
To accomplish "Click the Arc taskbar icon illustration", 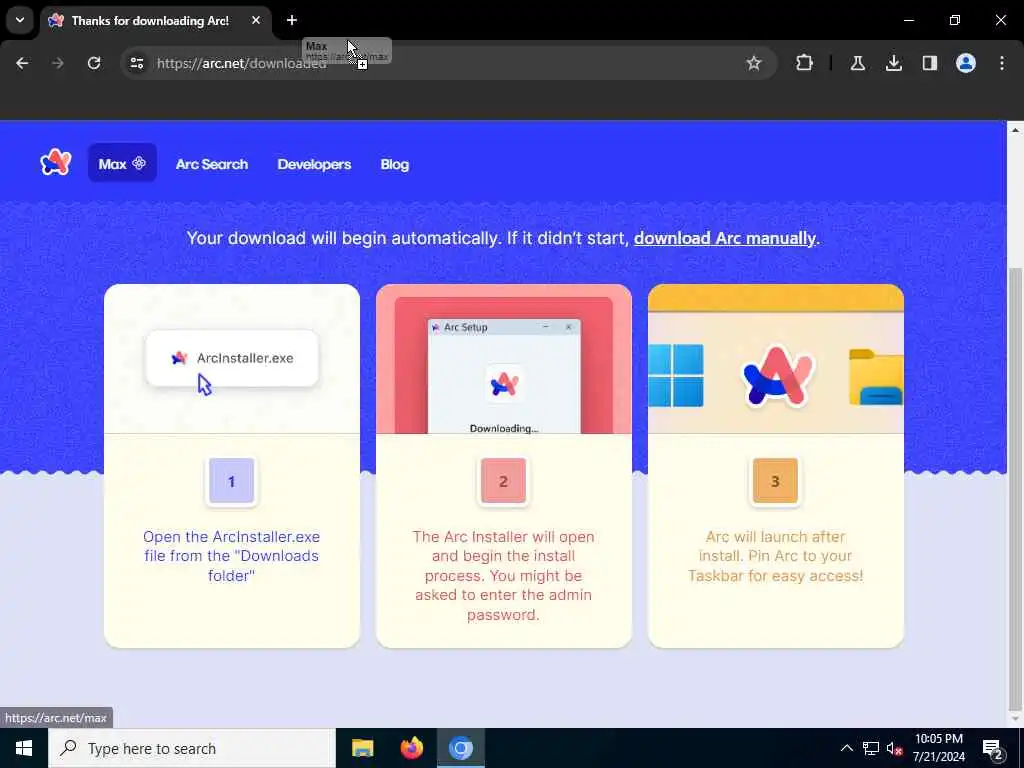I will click(x=777, y=376).
